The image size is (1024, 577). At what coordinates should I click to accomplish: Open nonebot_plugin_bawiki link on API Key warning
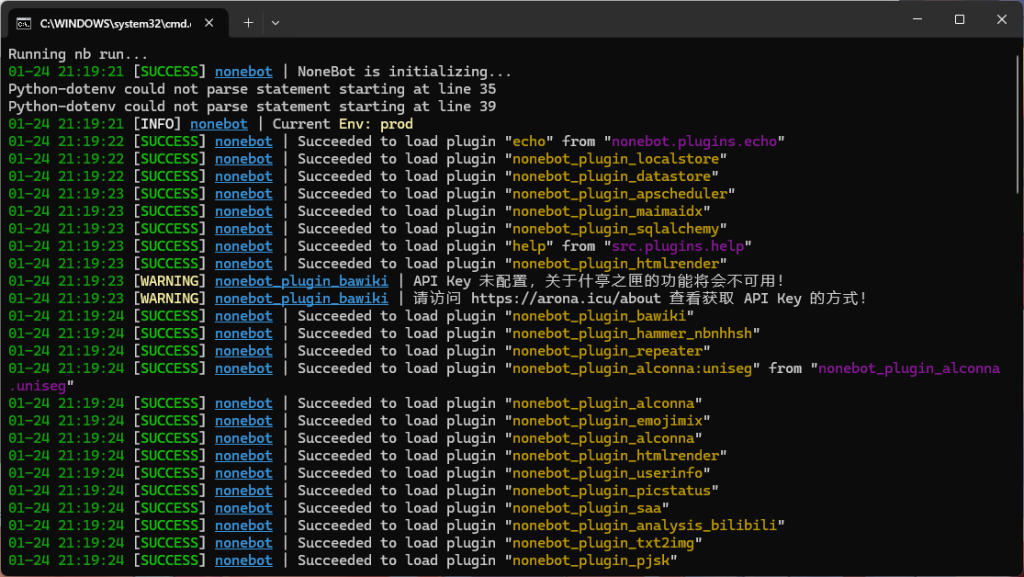(x=301, y=281)
